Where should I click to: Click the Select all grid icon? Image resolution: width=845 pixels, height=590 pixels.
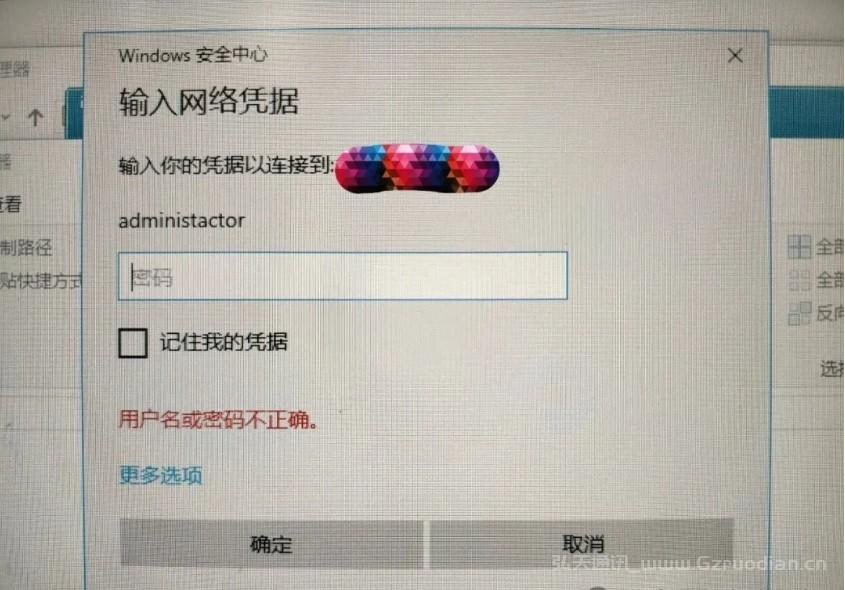(799, 247)
